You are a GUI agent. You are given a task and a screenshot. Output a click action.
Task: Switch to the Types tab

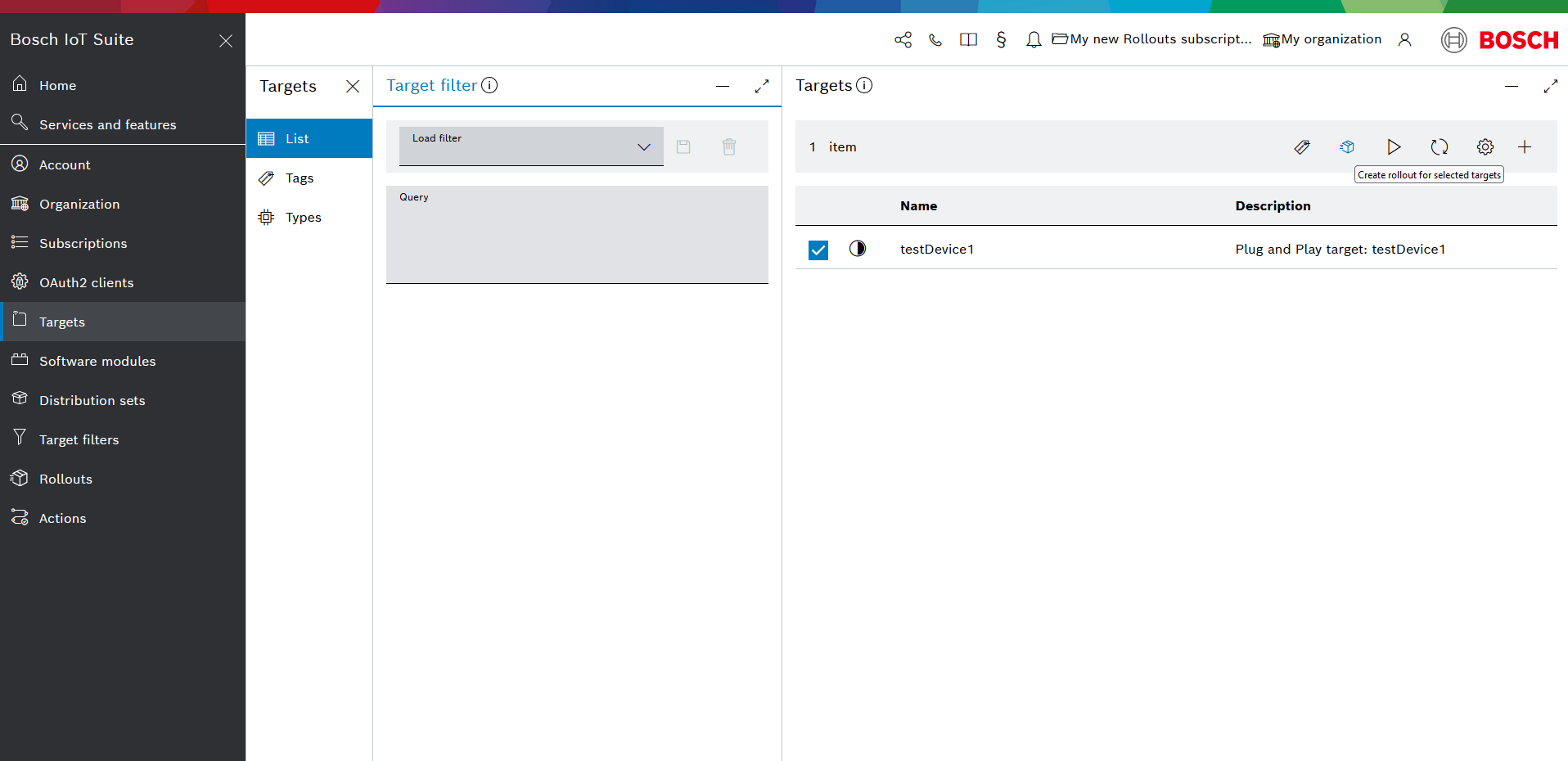point(303,218)
